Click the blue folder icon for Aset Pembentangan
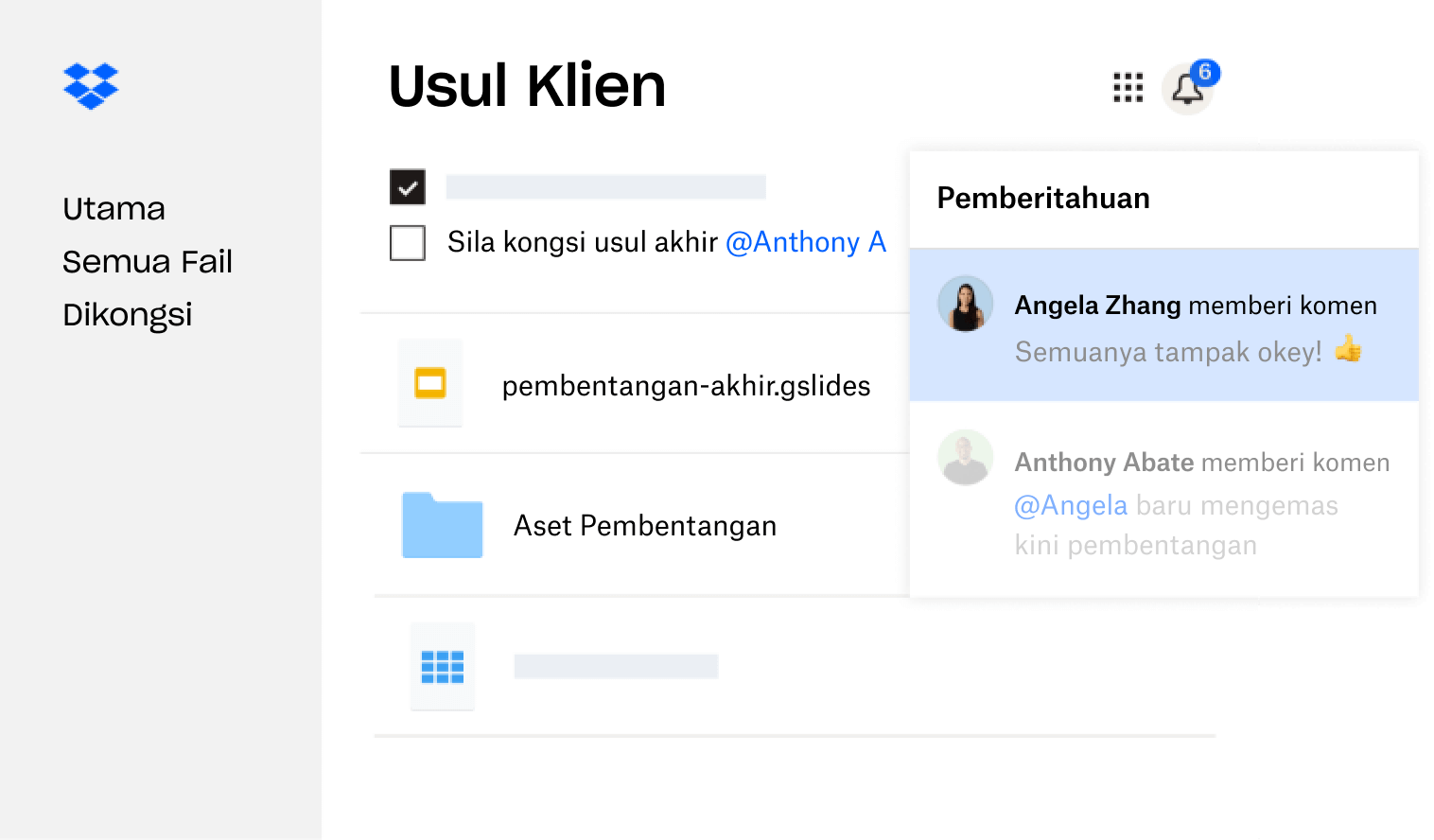1434x840 pixels. (442, 525)
